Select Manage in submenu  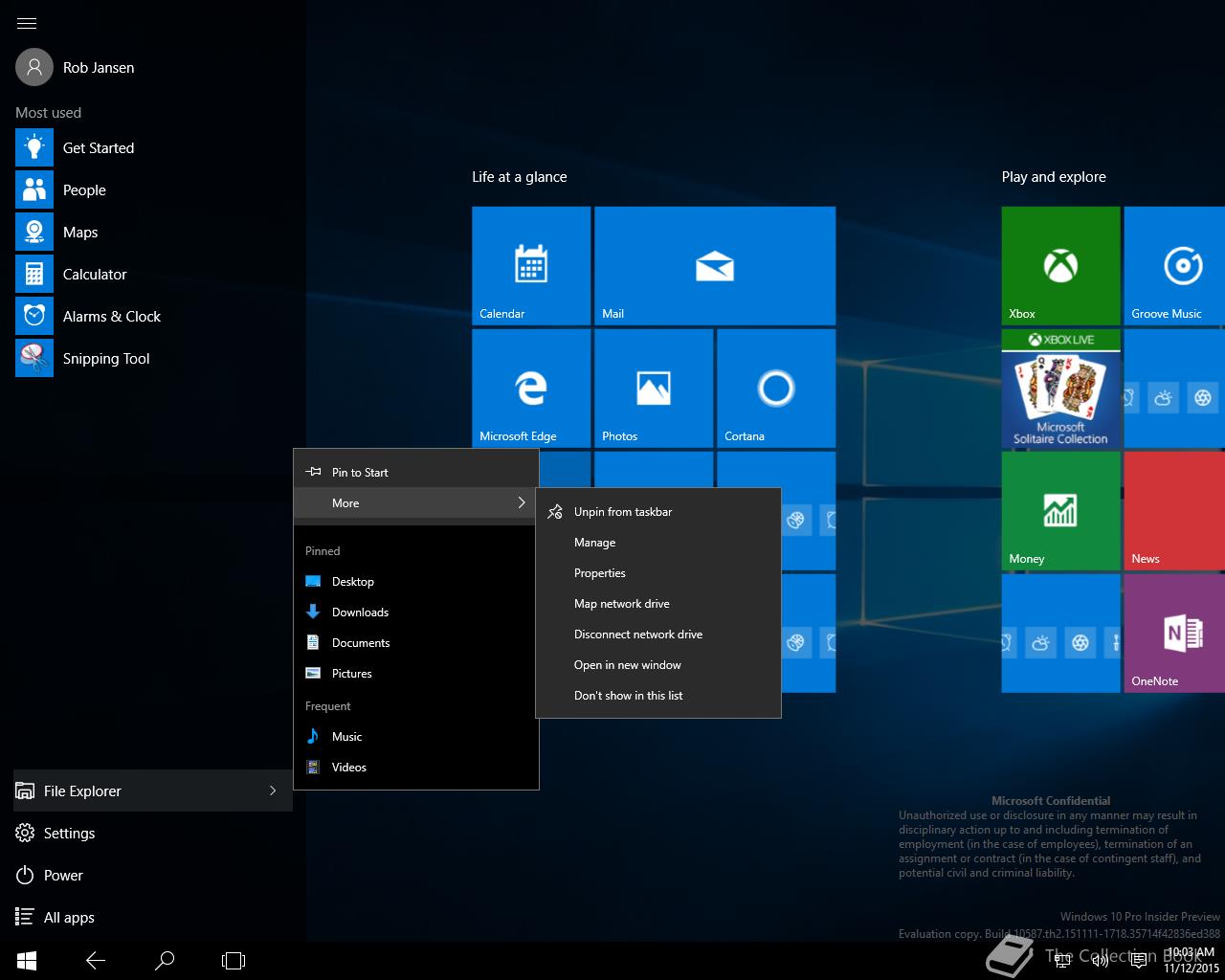658,543
